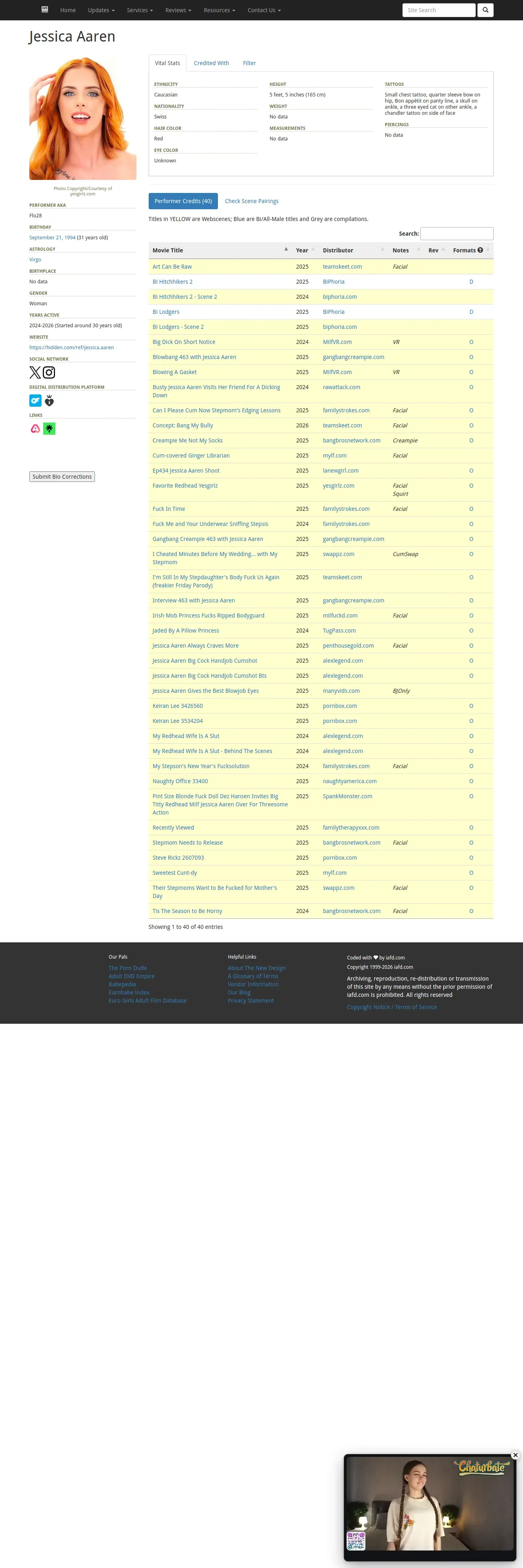Image resolution: width=523 pixels, height=1568 pixels.
Task: Click the penthousegold.com distributor link
Action: coord(348,646)
